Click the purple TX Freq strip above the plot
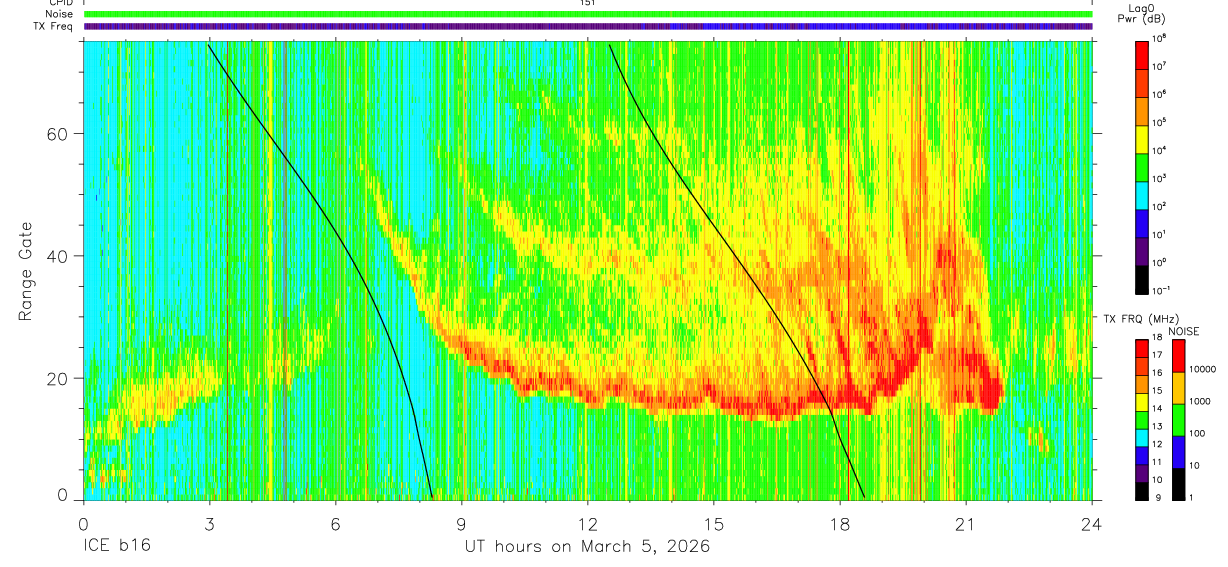 (x=588, y=27)
